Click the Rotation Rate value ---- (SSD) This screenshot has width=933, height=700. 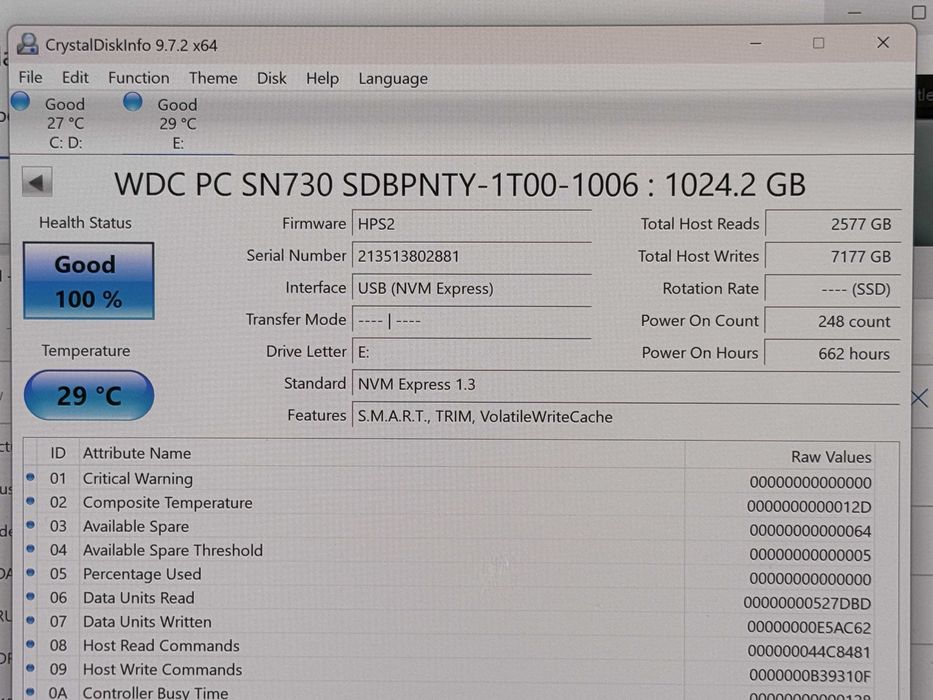(832, 289)
